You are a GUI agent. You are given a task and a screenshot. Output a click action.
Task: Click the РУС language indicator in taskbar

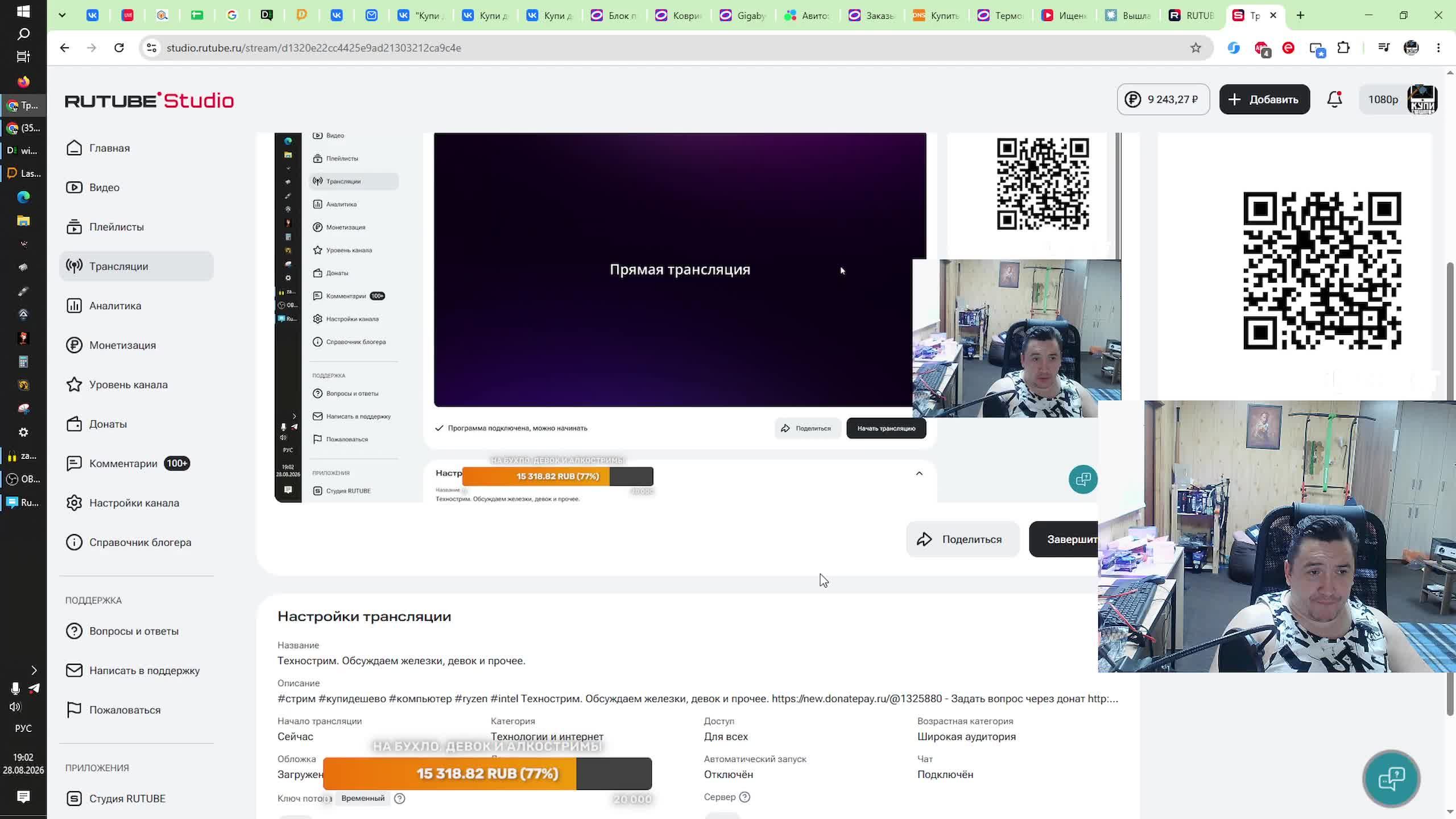[23, 729]
